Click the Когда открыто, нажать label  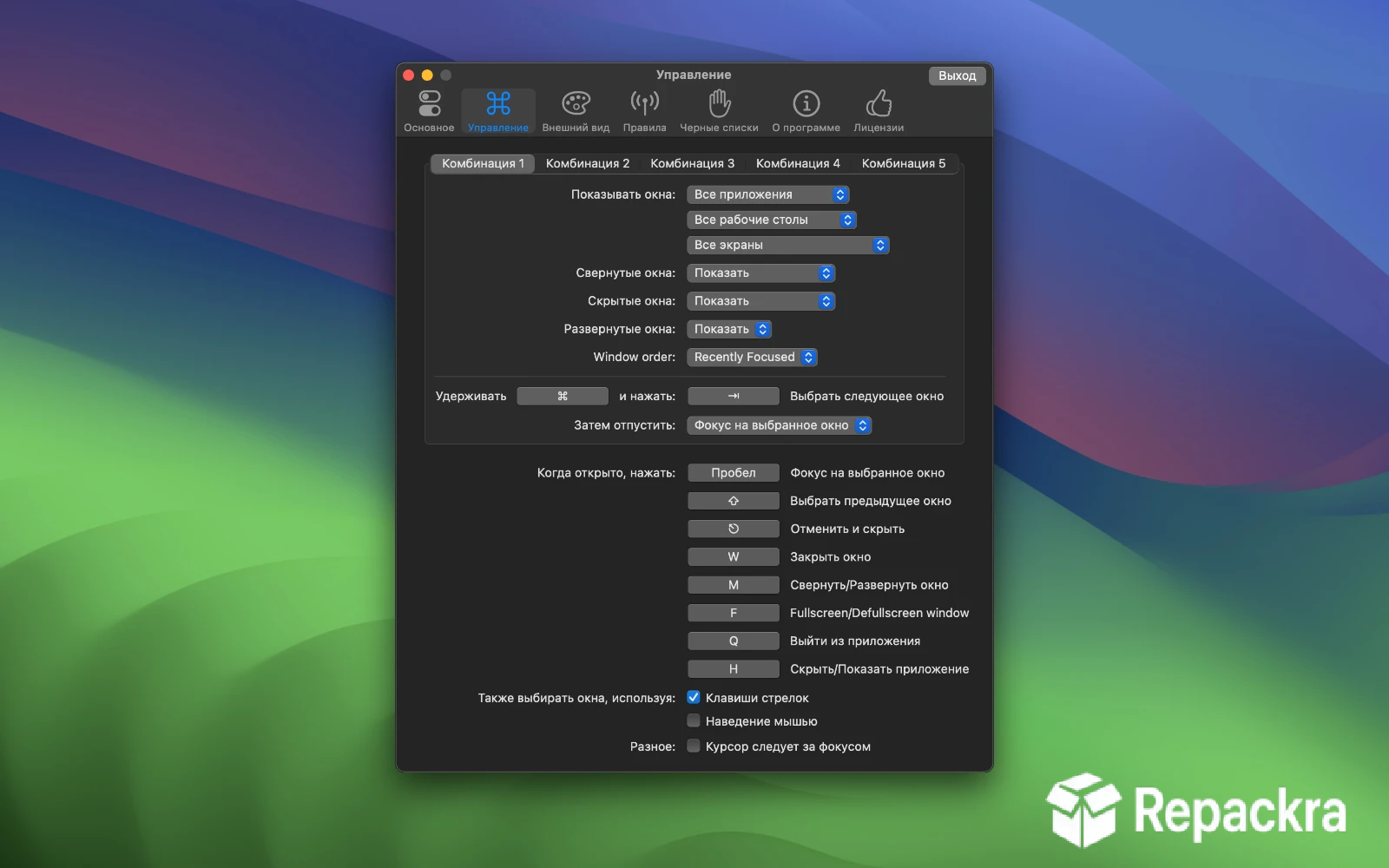[x=606, y=473]
